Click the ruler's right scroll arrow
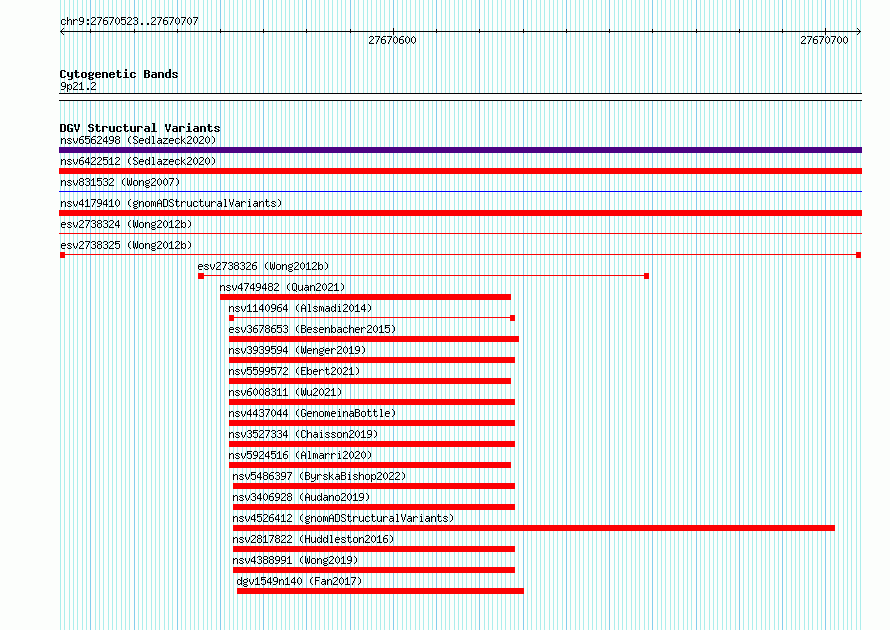This screenshot has height=630, width=890. (859, 31)
